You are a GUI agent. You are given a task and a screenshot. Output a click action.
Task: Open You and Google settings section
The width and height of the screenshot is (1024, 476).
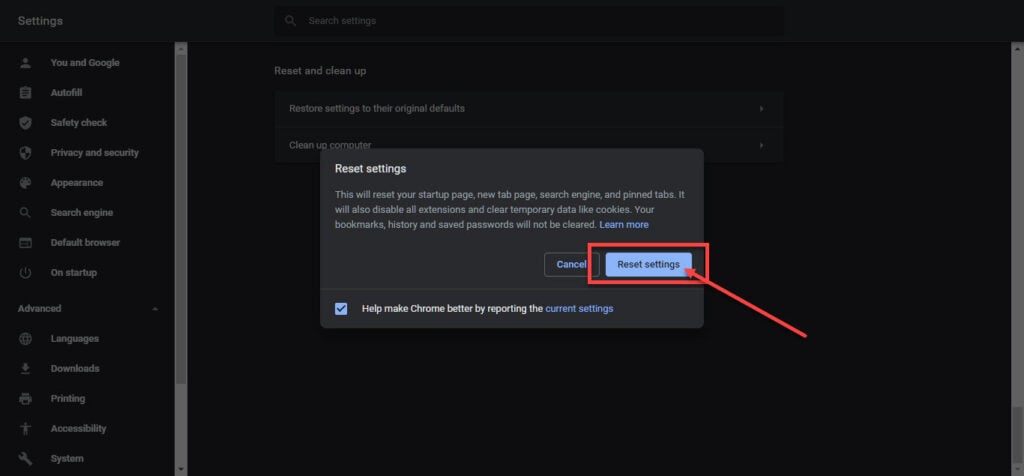click(85, 63)
